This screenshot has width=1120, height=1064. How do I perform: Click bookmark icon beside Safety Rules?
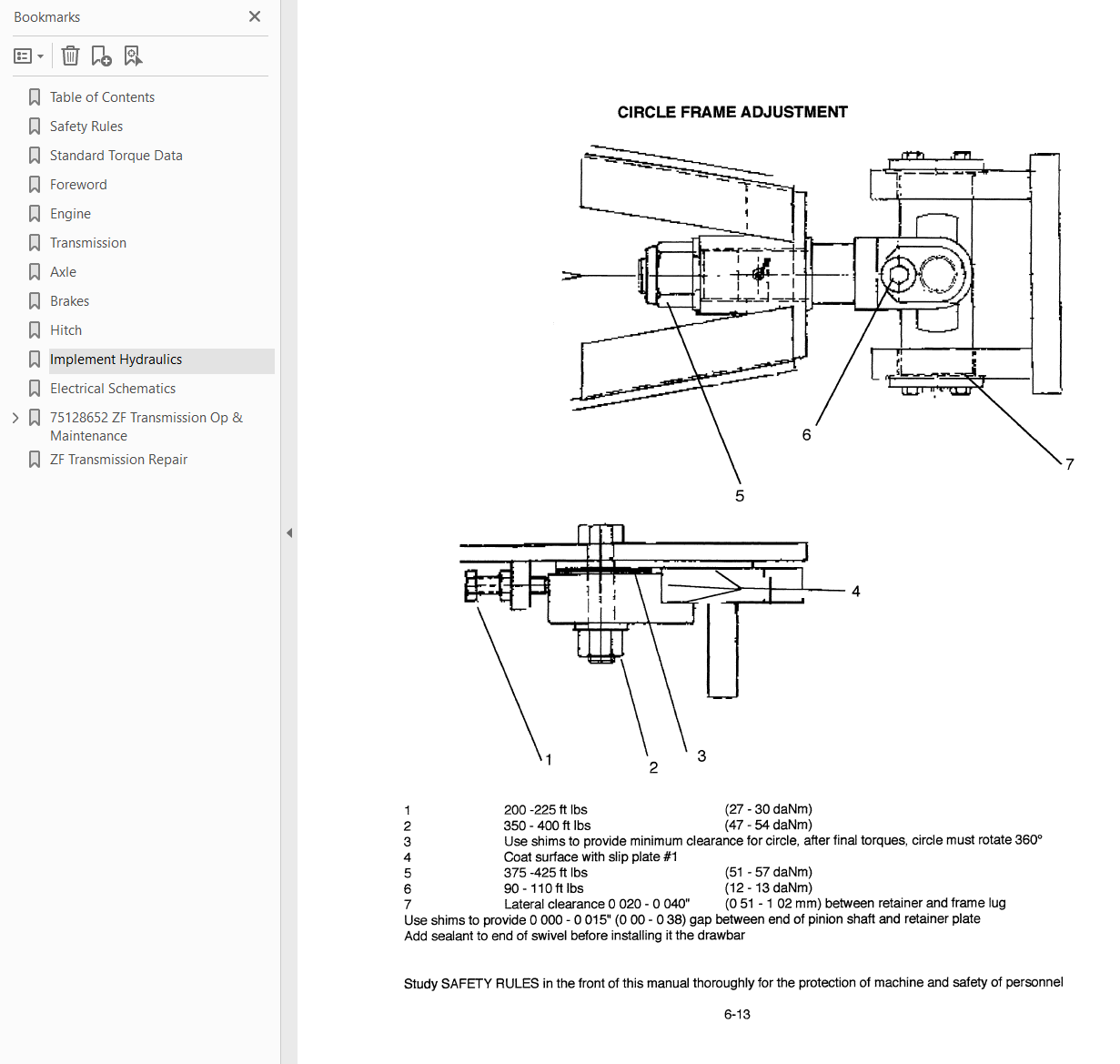(x=35, y=127)
